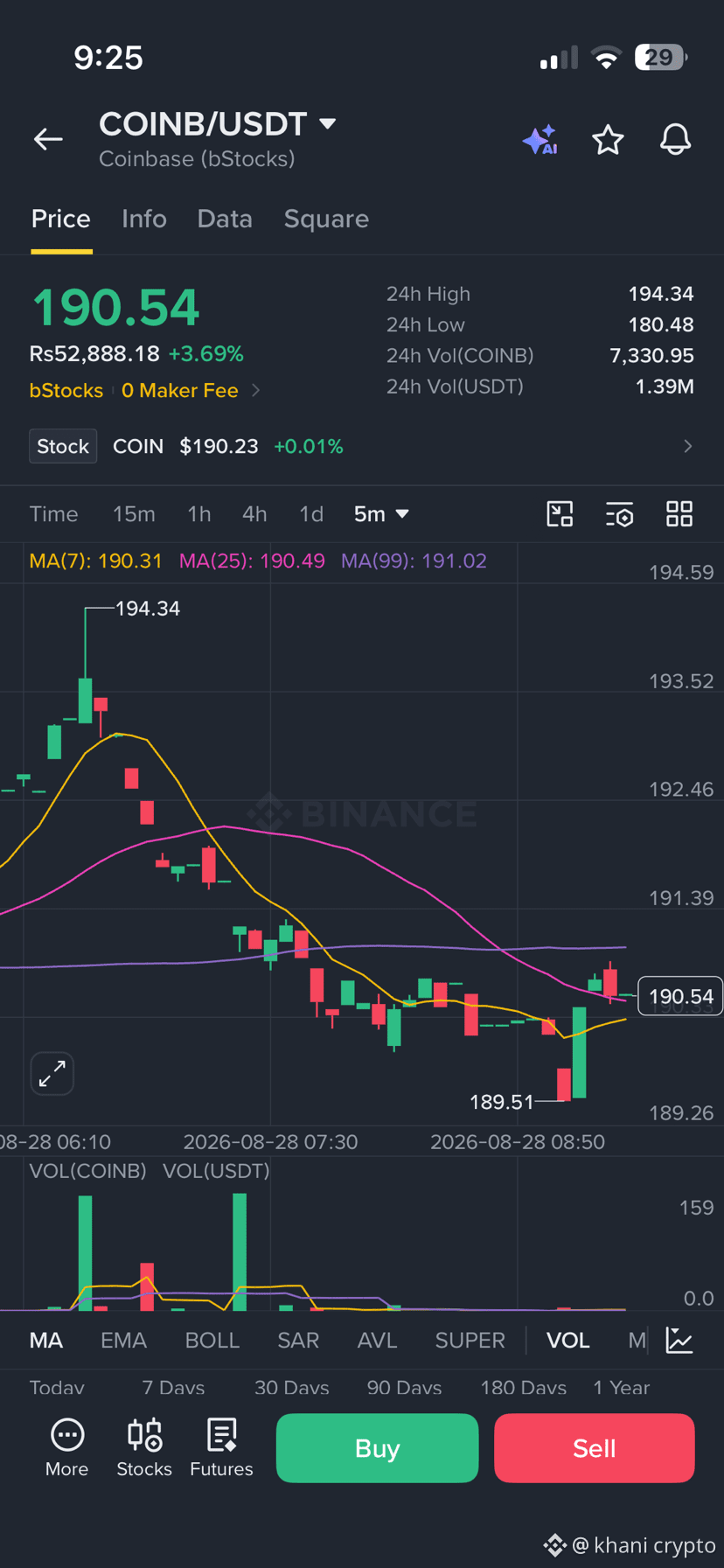Toggle the AVL indicator

(x=377, y=1340)
